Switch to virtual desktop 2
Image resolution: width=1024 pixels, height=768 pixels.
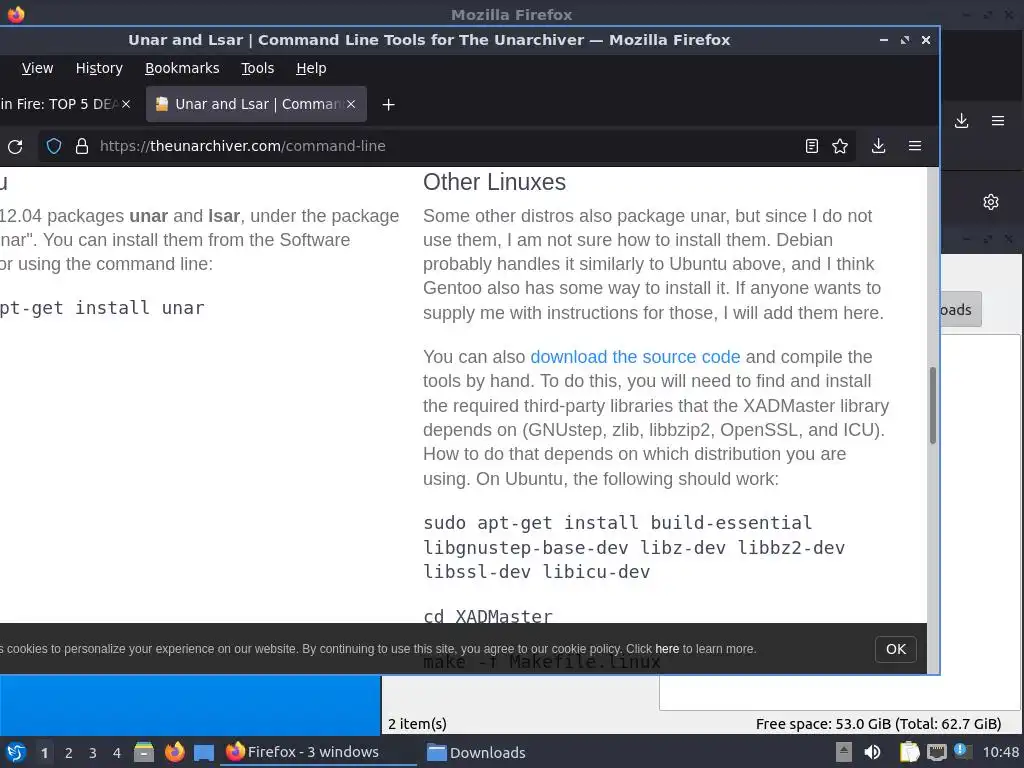(x=69, y=752)
